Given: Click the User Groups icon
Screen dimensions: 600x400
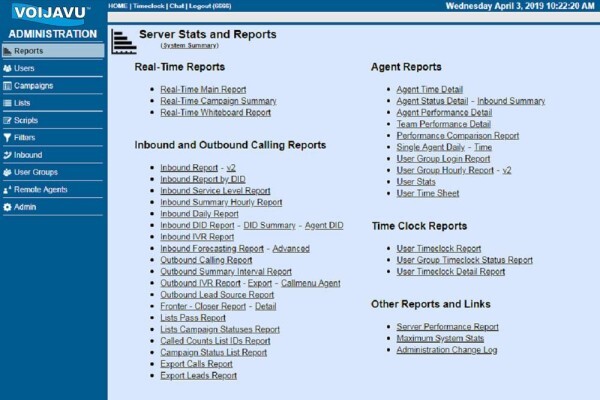Looking at the screenshot, I should pos(7,172).
